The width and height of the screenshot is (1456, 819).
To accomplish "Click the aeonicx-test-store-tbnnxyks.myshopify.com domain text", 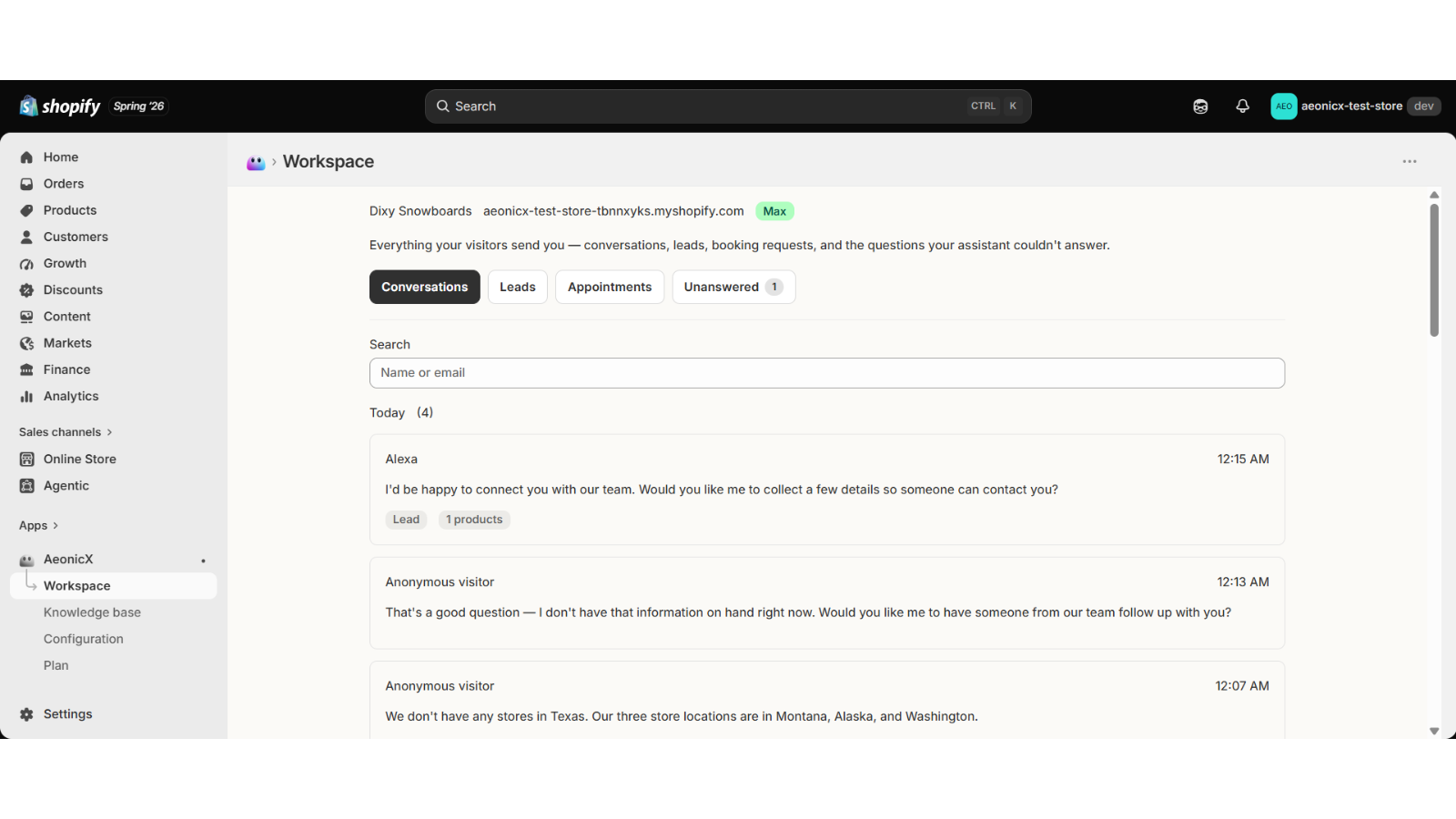I will coord(613,211).
